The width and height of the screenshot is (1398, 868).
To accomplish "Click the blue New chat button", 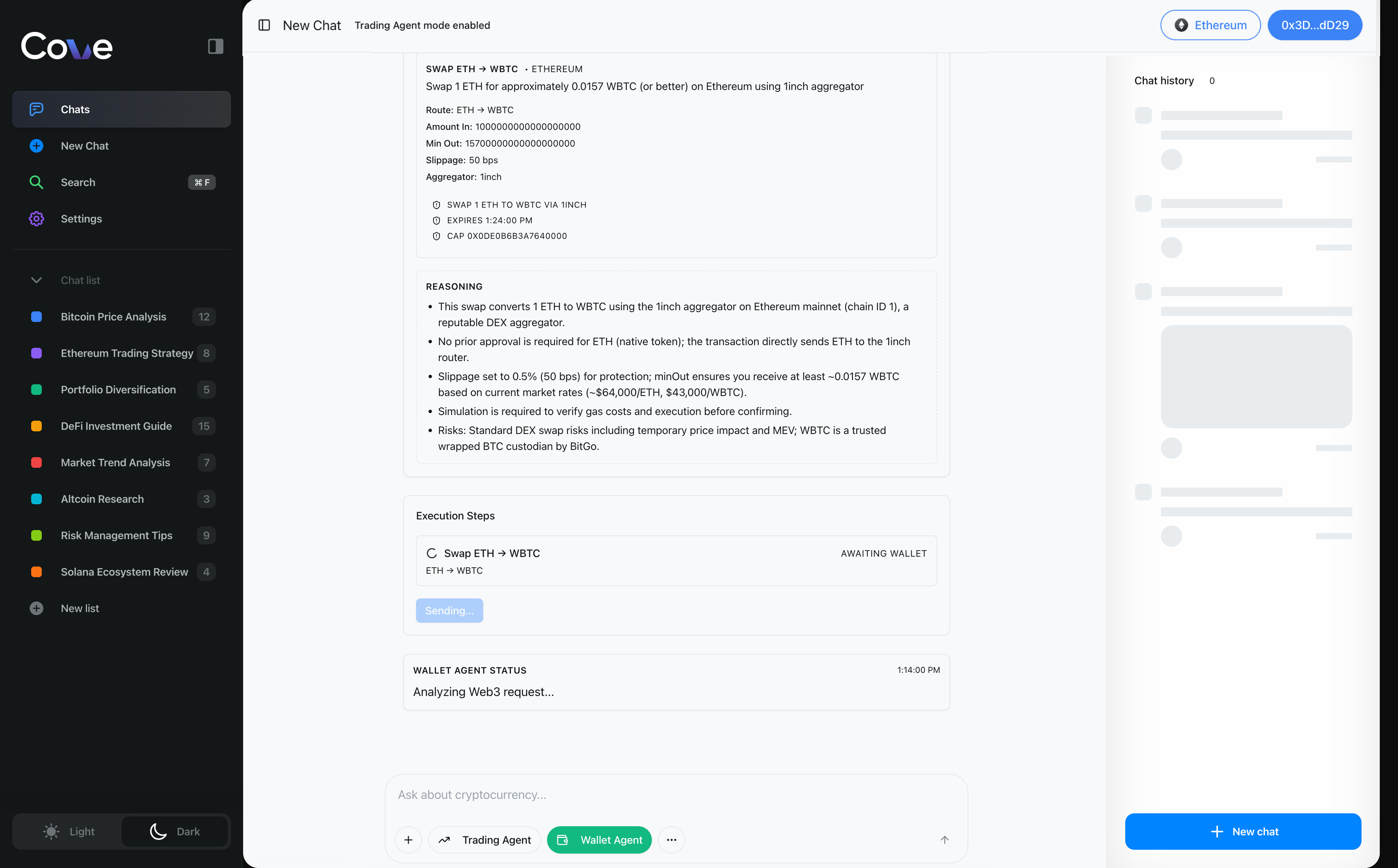I will (1243, 831).
